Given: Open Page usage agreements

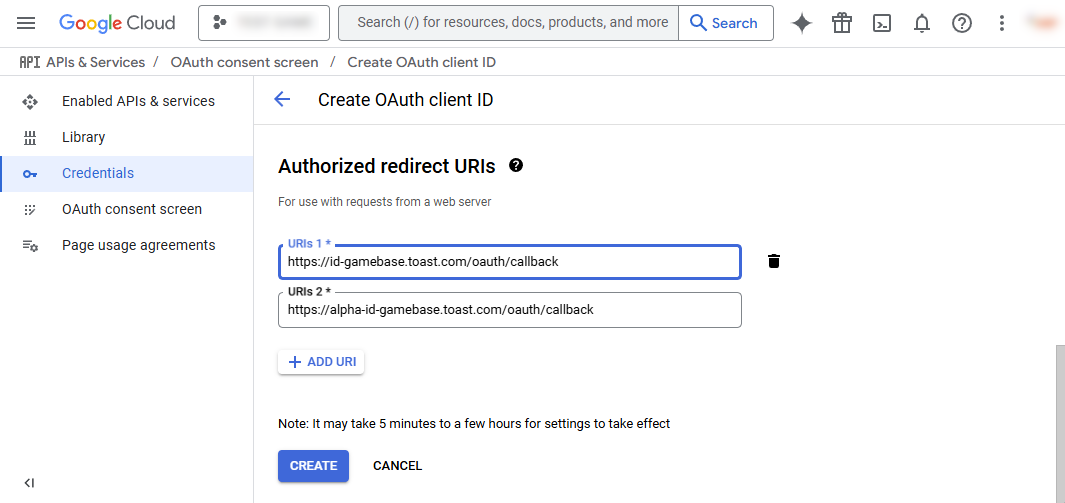Looking at the screenshot, I should tap(127, 245).
